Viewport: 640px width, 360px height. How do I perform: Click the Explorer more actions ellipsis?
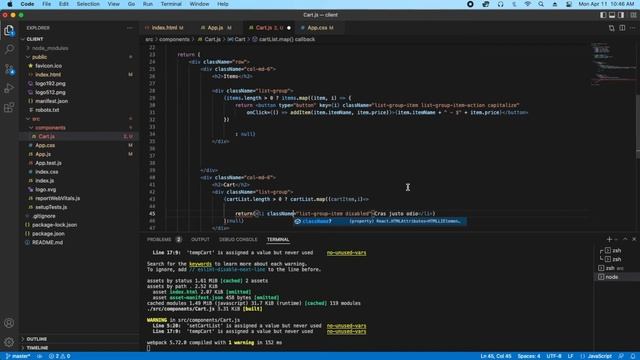click(130, 28)
